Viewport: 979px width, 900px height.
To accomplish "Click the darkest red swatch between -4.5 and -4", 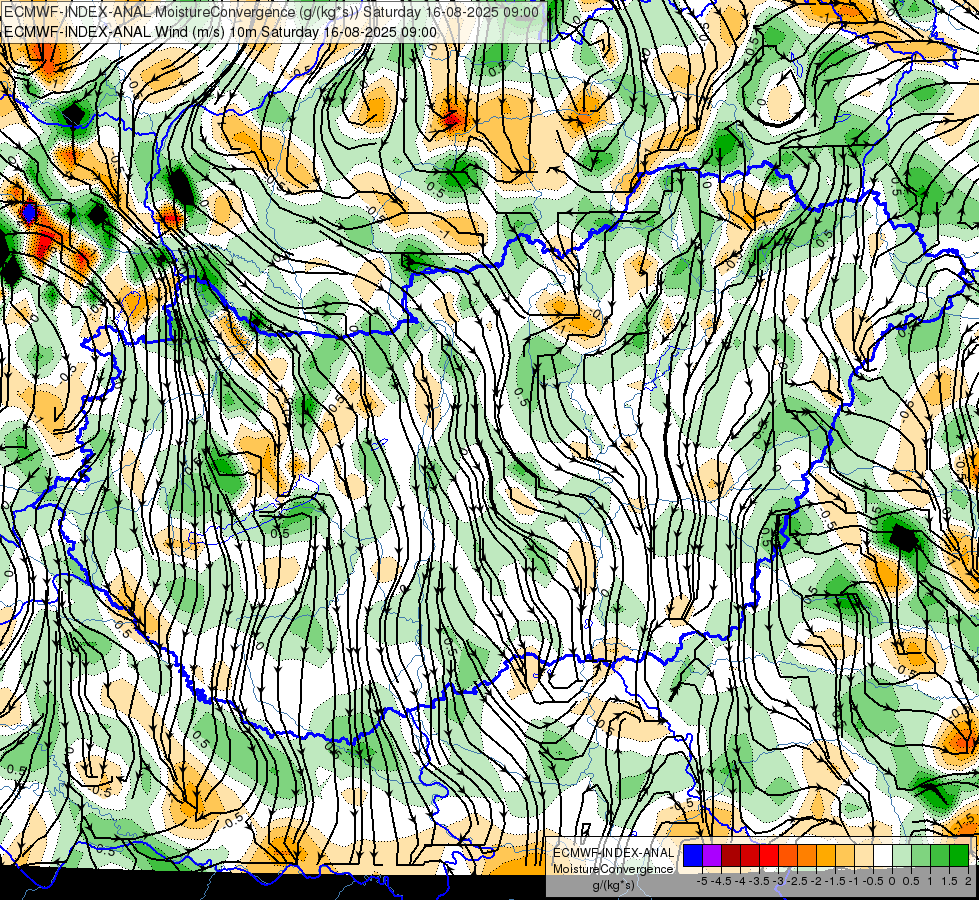I will 731,855.
